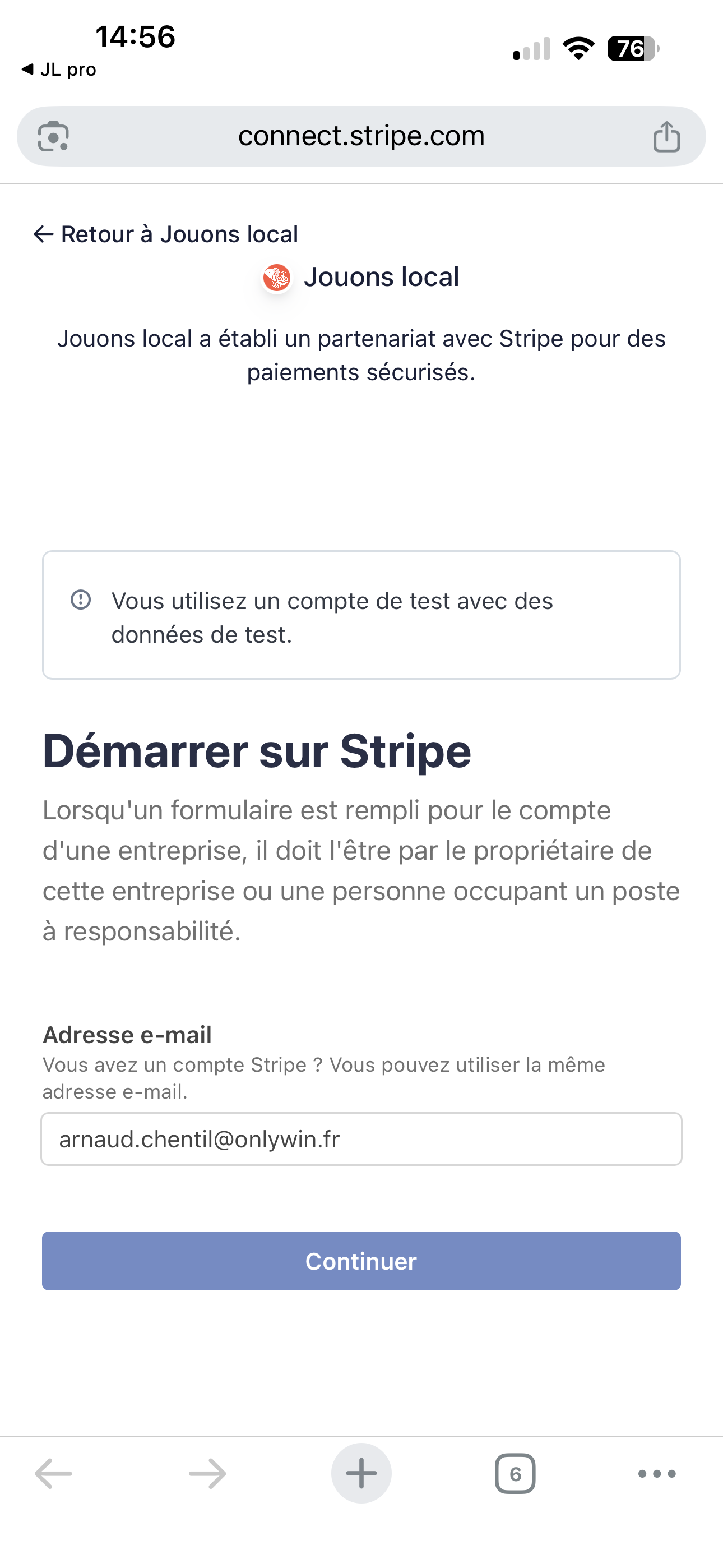Screen dimensions: 723x1568
Task: Return to the JL pro app
Action: (59, 70)
